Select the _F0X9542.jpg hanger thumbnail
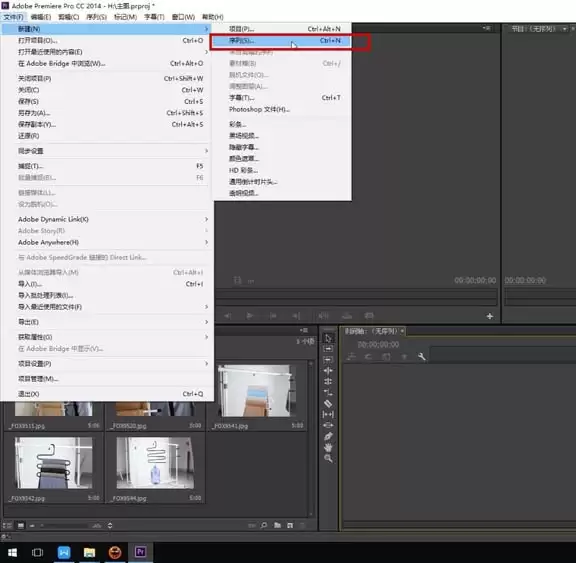576x563 pixels. [54, 463]
